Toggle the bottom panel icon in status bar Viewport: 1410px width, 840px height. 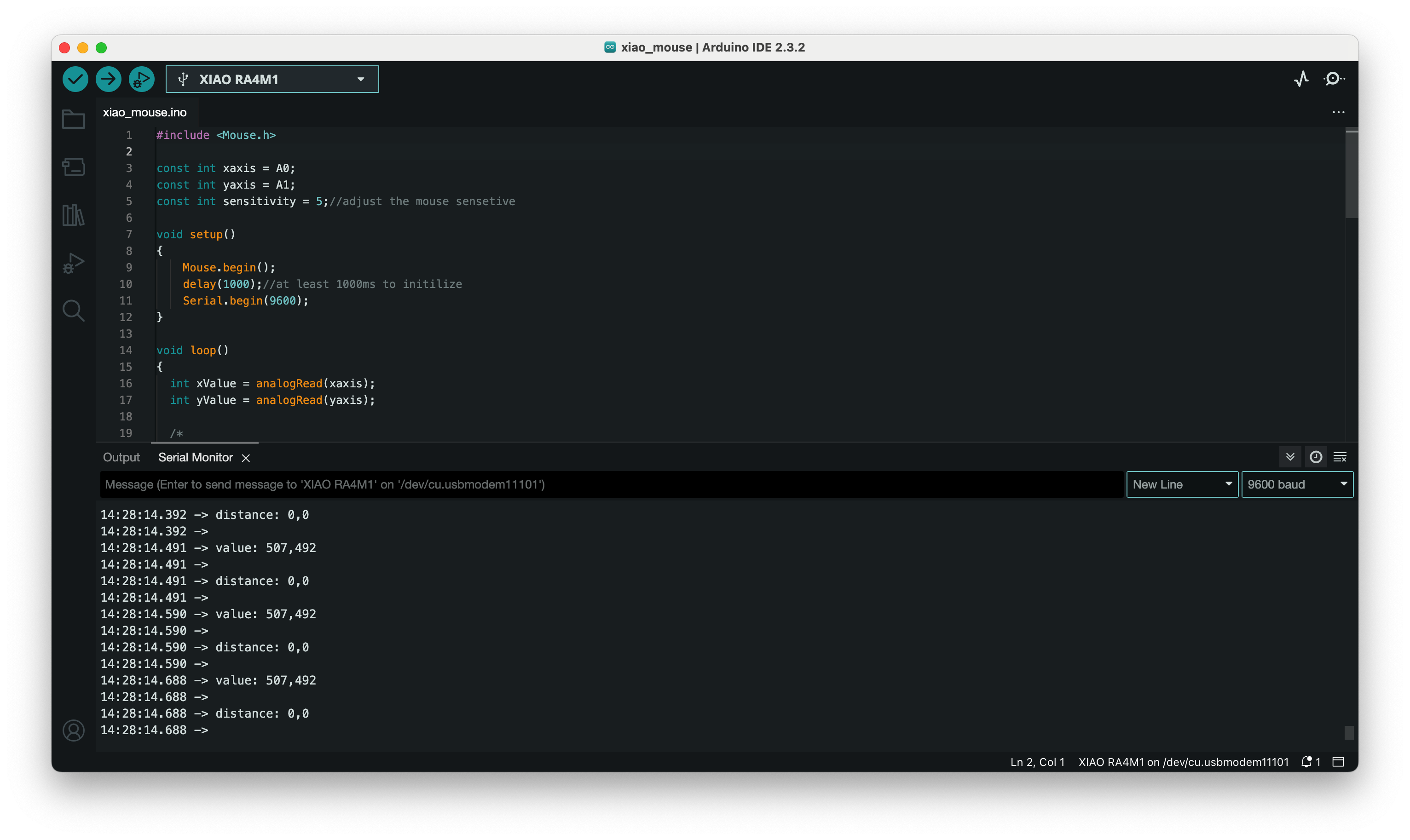point(1338,762)
